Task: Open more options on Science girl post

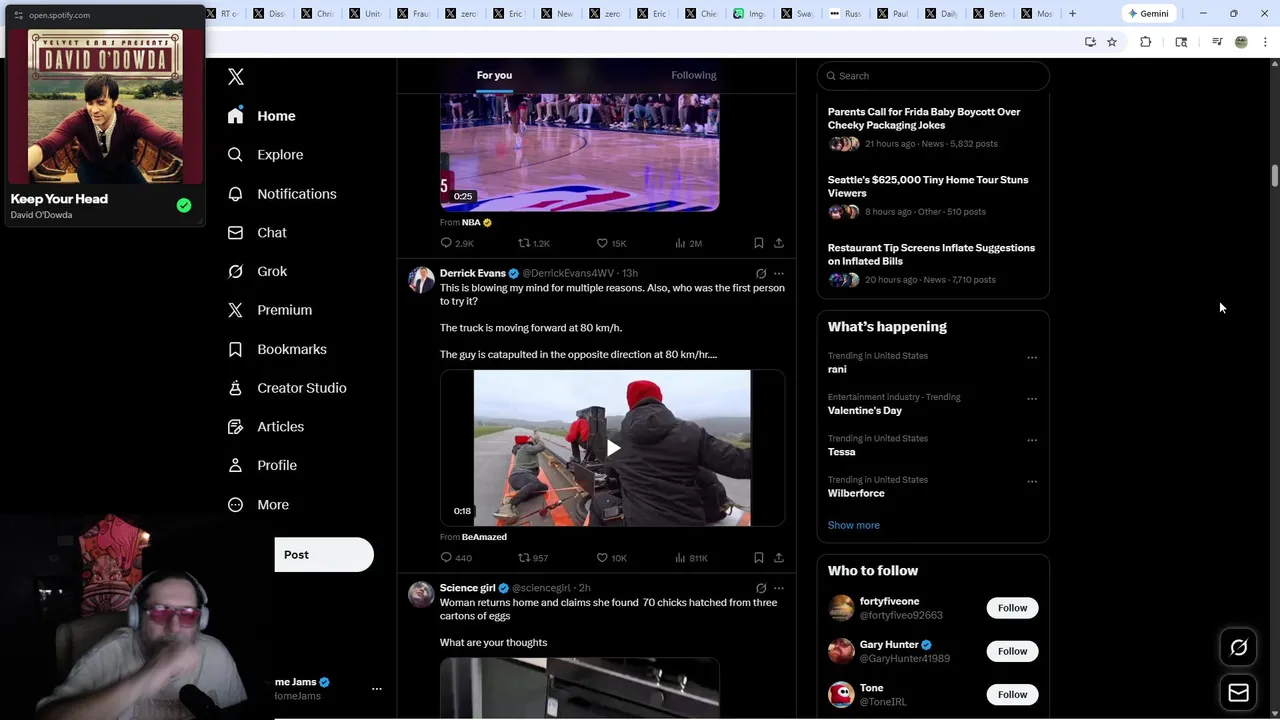Action: (779, 588)
